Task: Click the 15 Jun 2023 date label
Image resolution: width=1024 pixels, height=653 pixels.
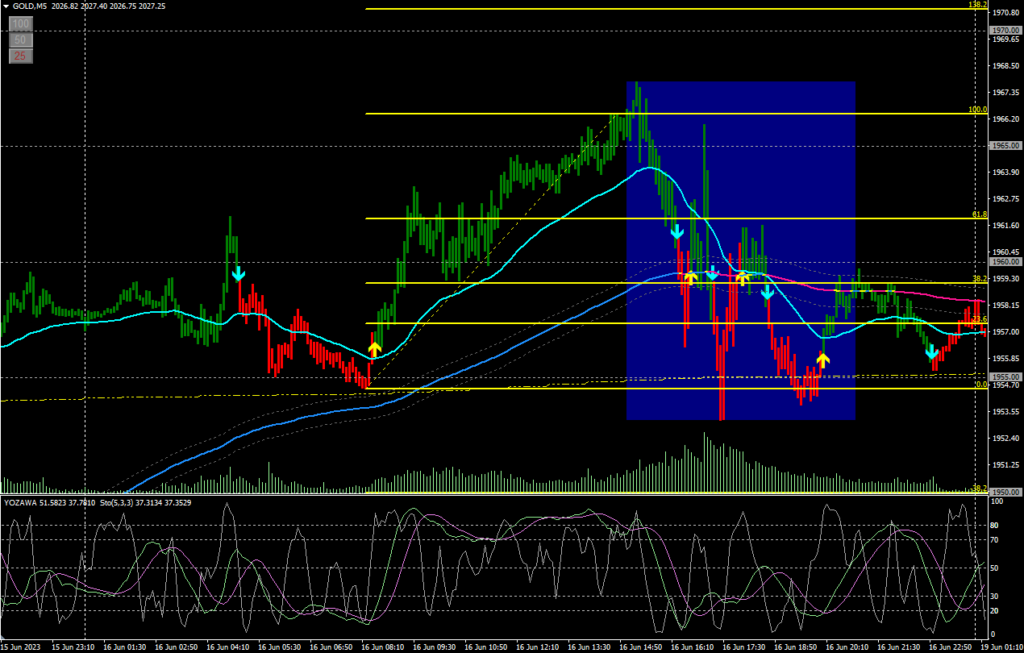Action: click(20, 647)
